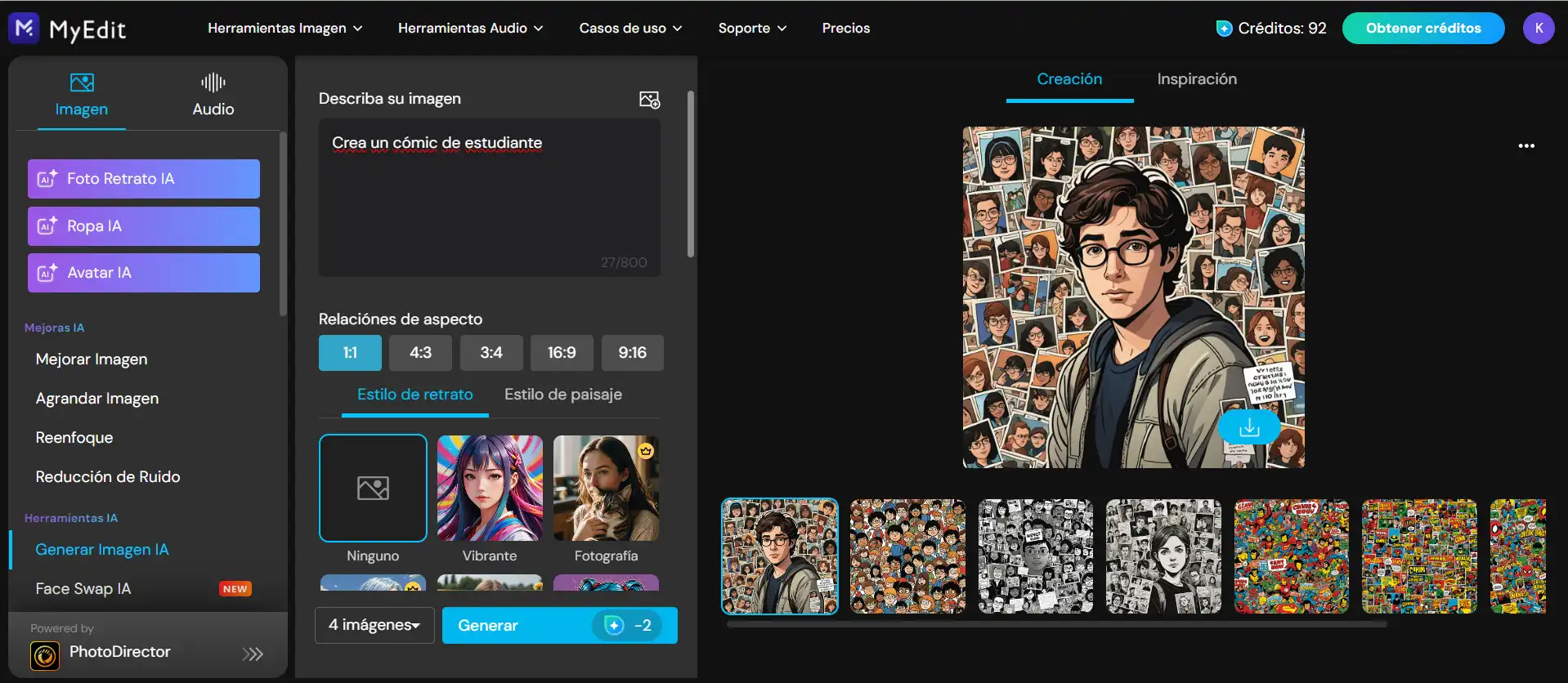Open the 4 imágenes count dropdown
1568x683 pixels.
(374, 625)
